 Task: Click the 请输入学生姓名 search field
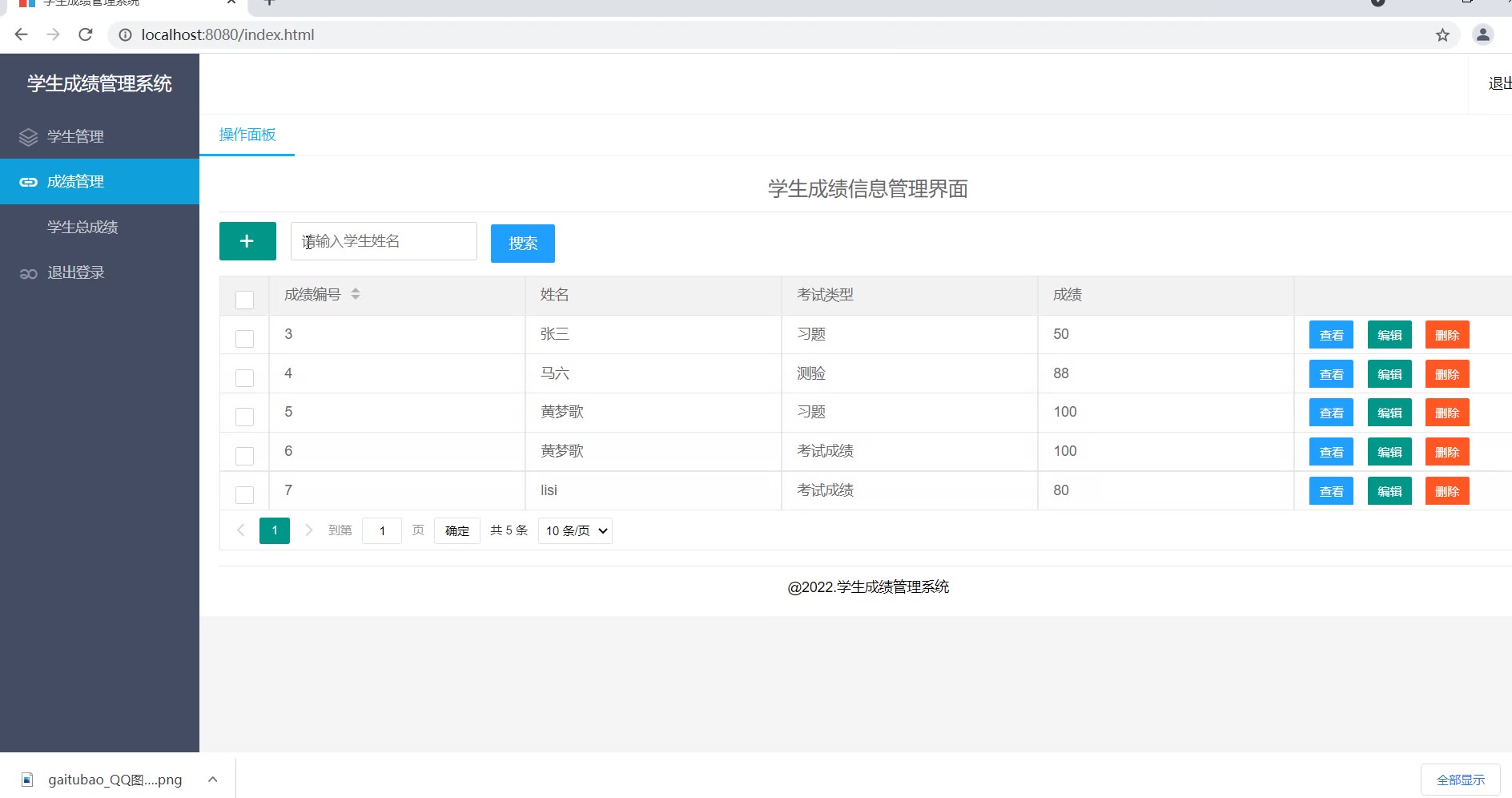point(384,241)
